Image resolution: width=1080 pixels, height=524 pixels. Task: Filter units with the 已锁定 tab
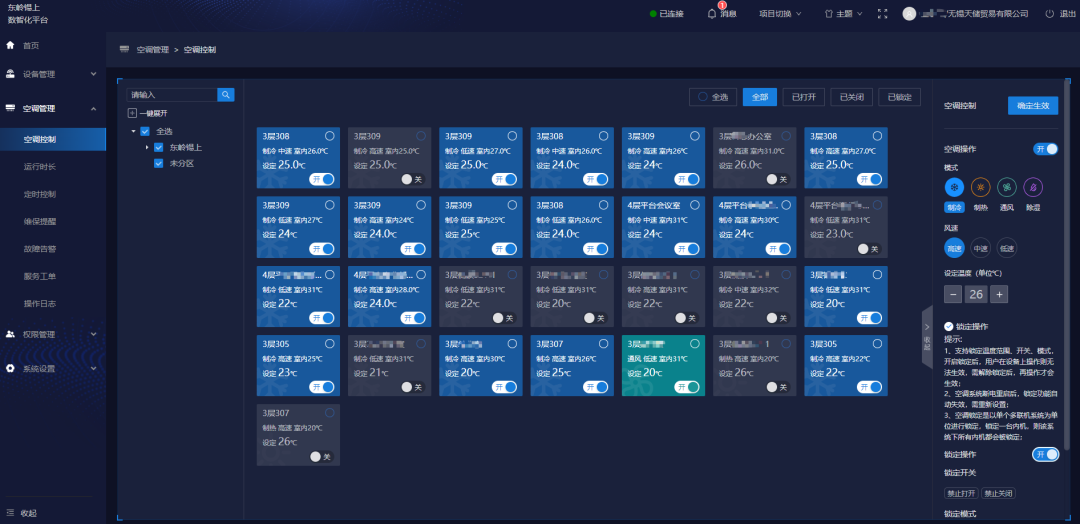(x=900, y=97)
